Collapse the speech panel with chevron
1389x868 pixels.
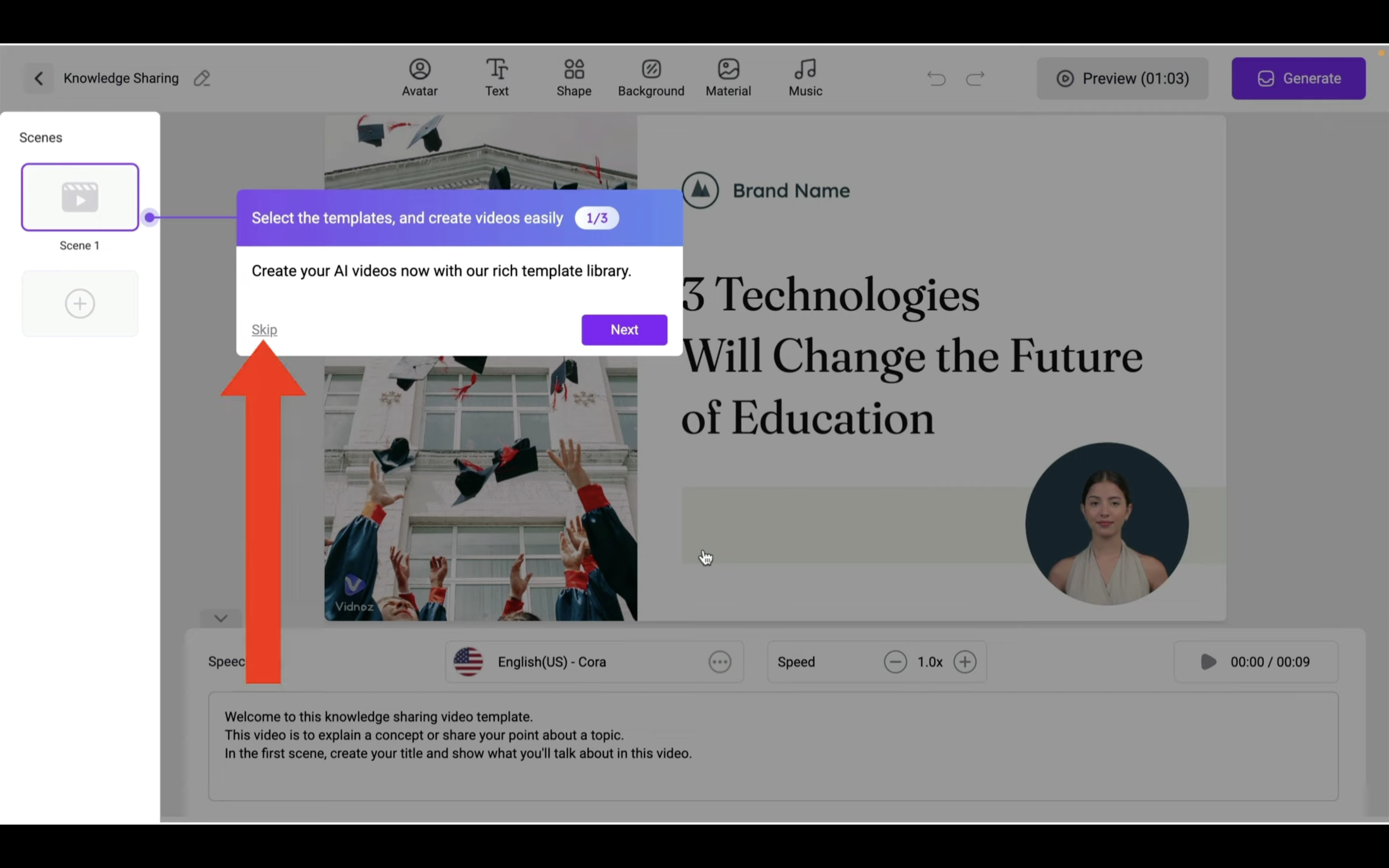(221, 618)
